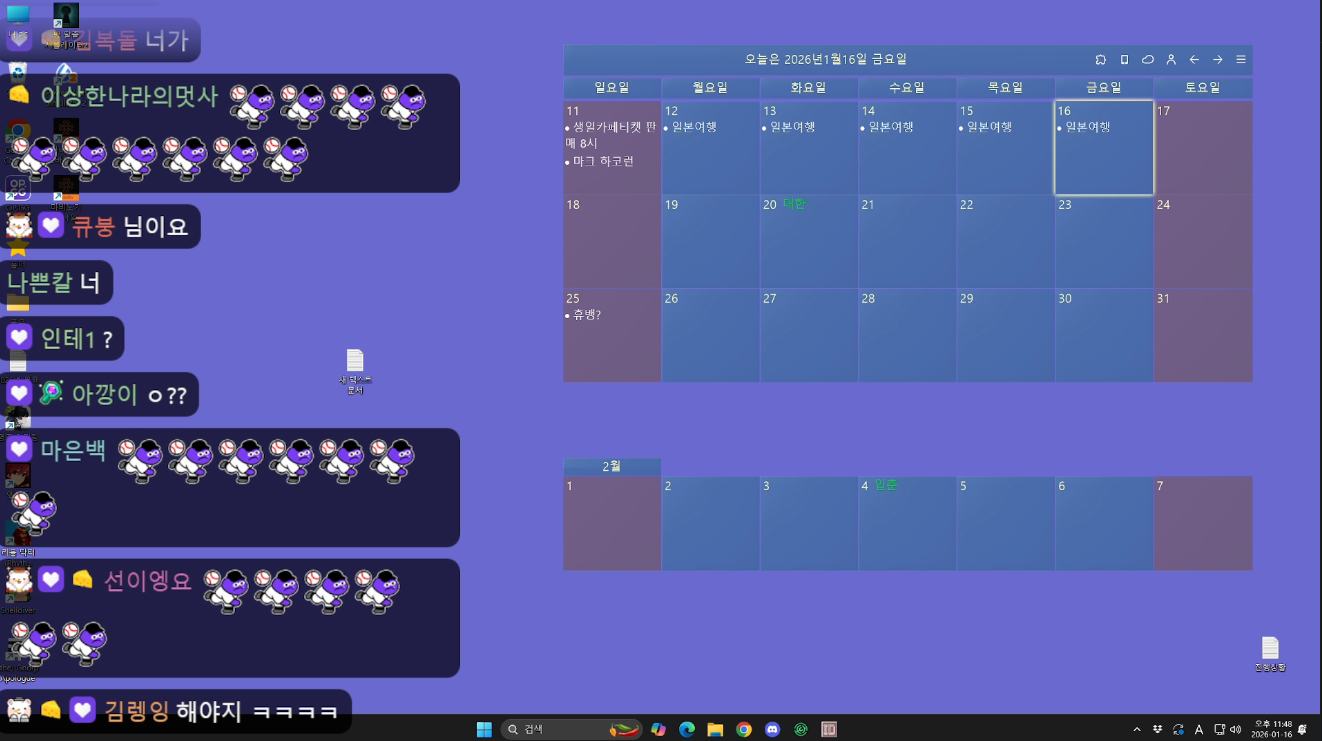This screenshot has width=1322, height=741.
Task: Open Discord from the taskbar
Action: 772,730
